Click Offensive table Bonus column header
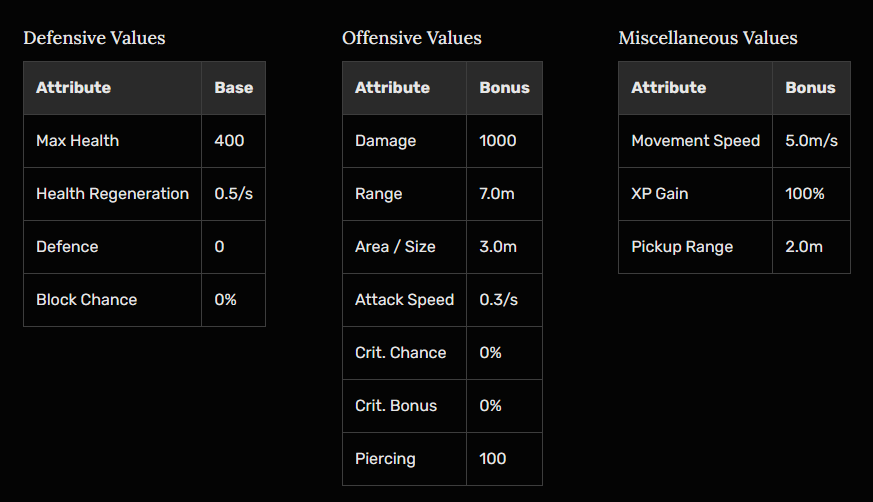Viewport: 873px width, 502px height. click(504, 88)
